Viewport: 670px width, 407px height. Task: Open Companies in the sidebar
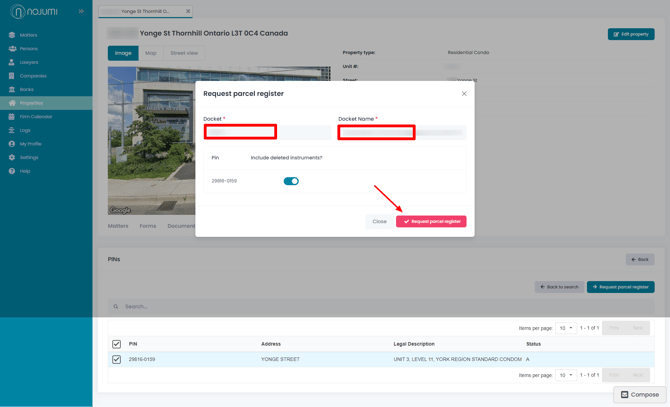click(x=33, y=76)
